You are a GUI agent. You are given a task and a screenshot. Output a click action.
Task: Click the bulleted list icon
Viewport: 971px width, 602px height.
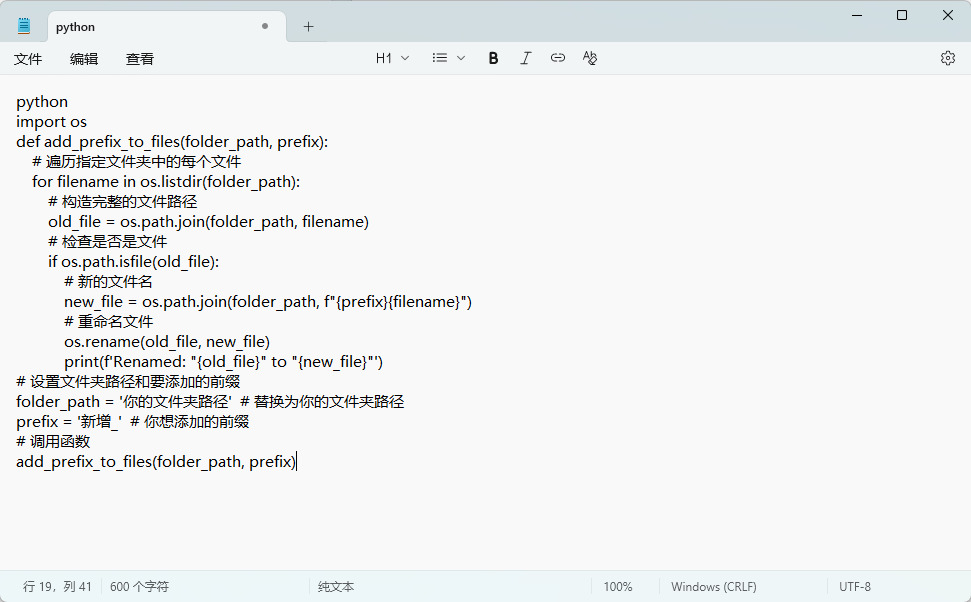pos(440,58)
